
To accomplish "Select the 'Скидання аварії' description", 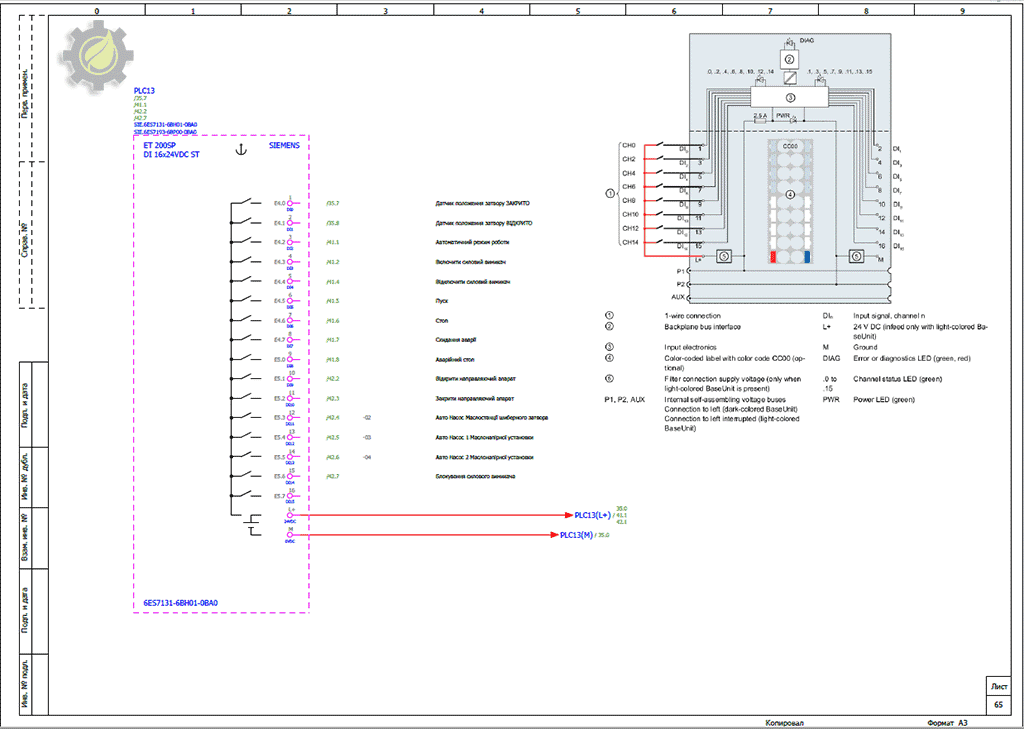I will [455, 340].
